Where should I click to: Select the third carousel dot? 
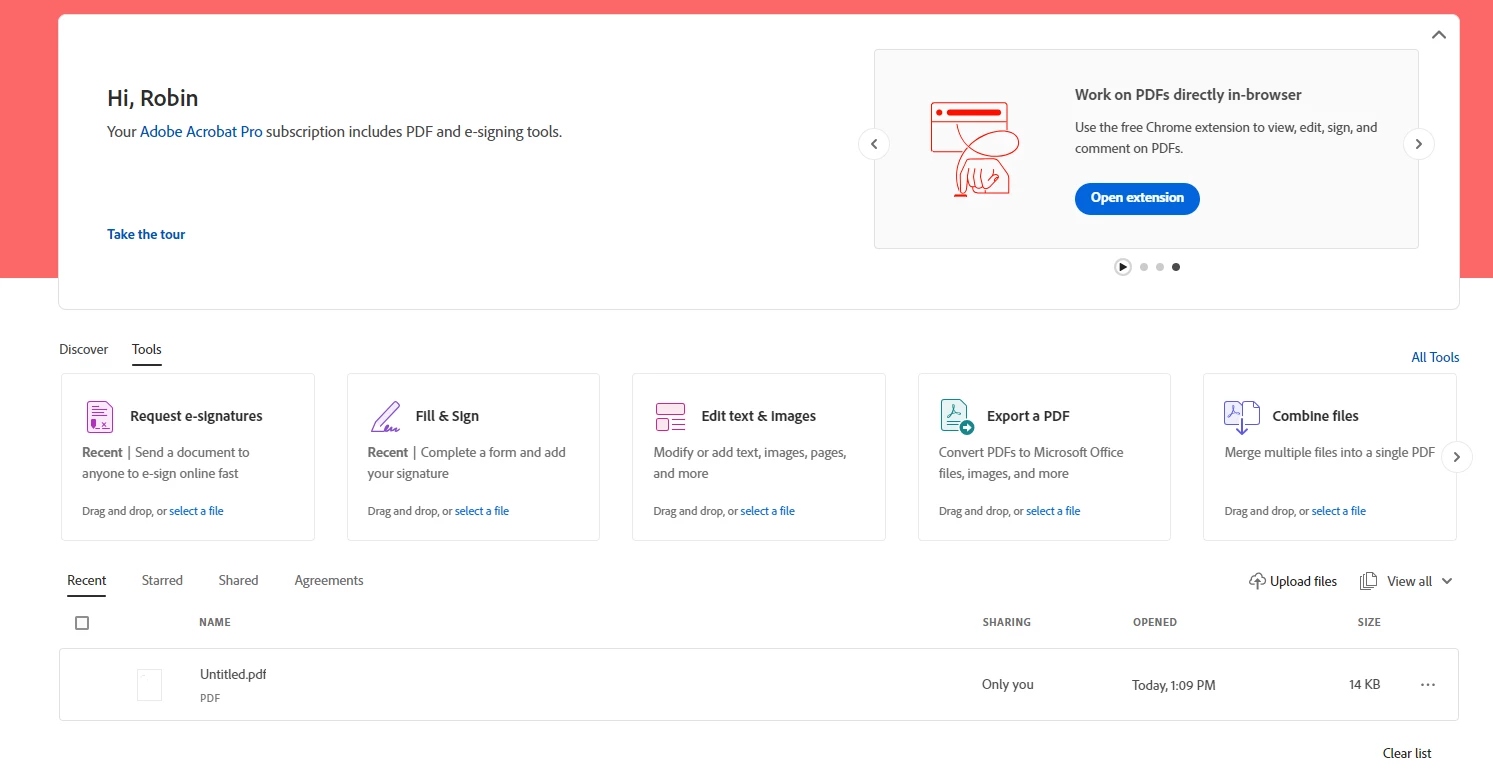coord(1176,267)
